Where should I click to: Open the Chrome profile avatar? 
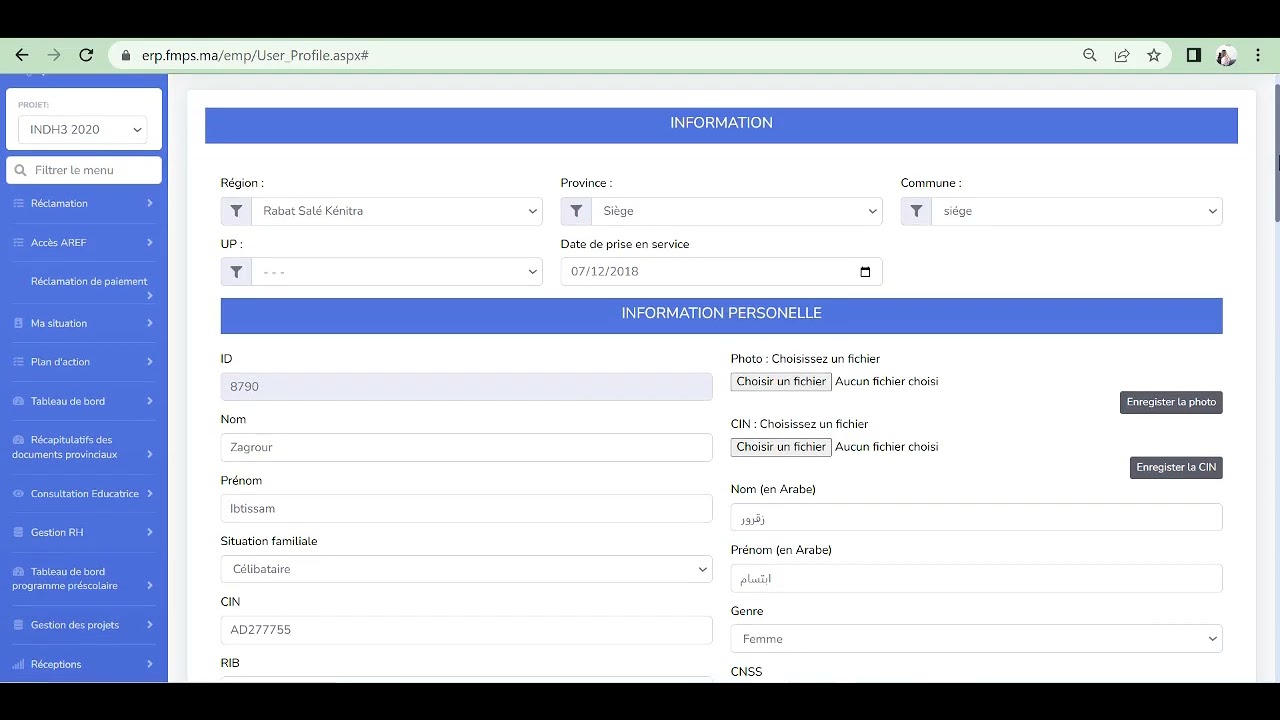[x=1226, y=56]
